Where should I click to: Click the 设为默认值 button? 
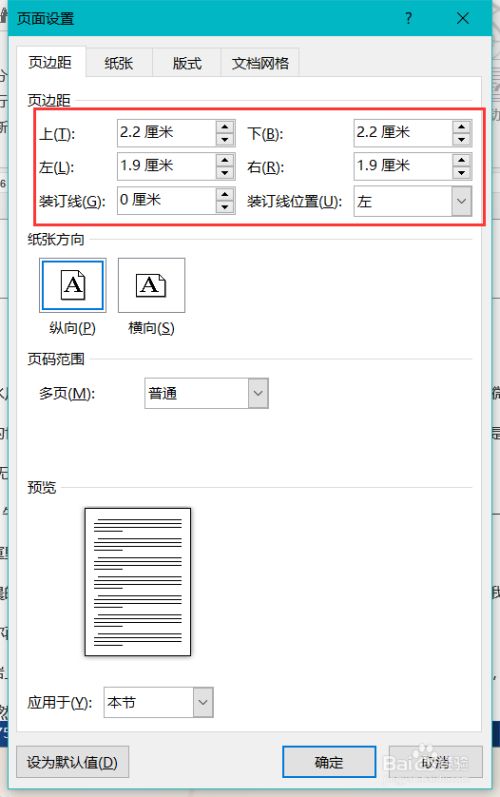coord(72,762)
